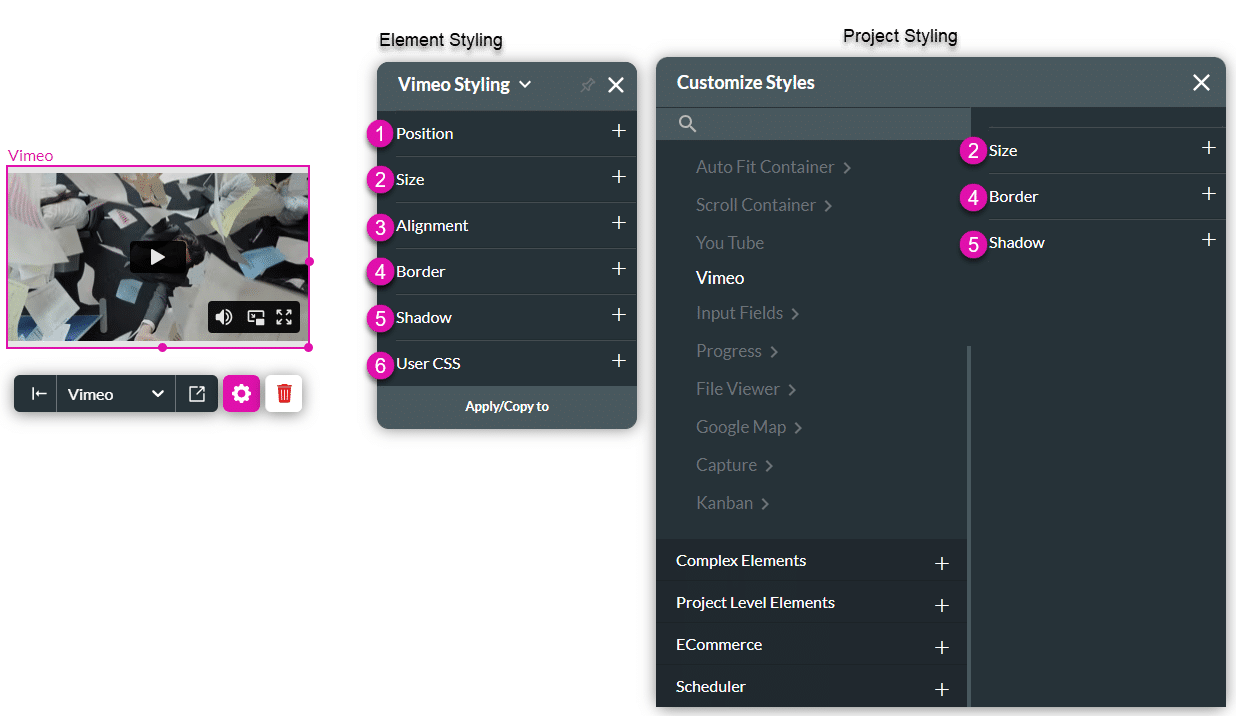
Task: Expand User CSS with its plus icon
Action: pyautogui.click(x=619, y=363)
